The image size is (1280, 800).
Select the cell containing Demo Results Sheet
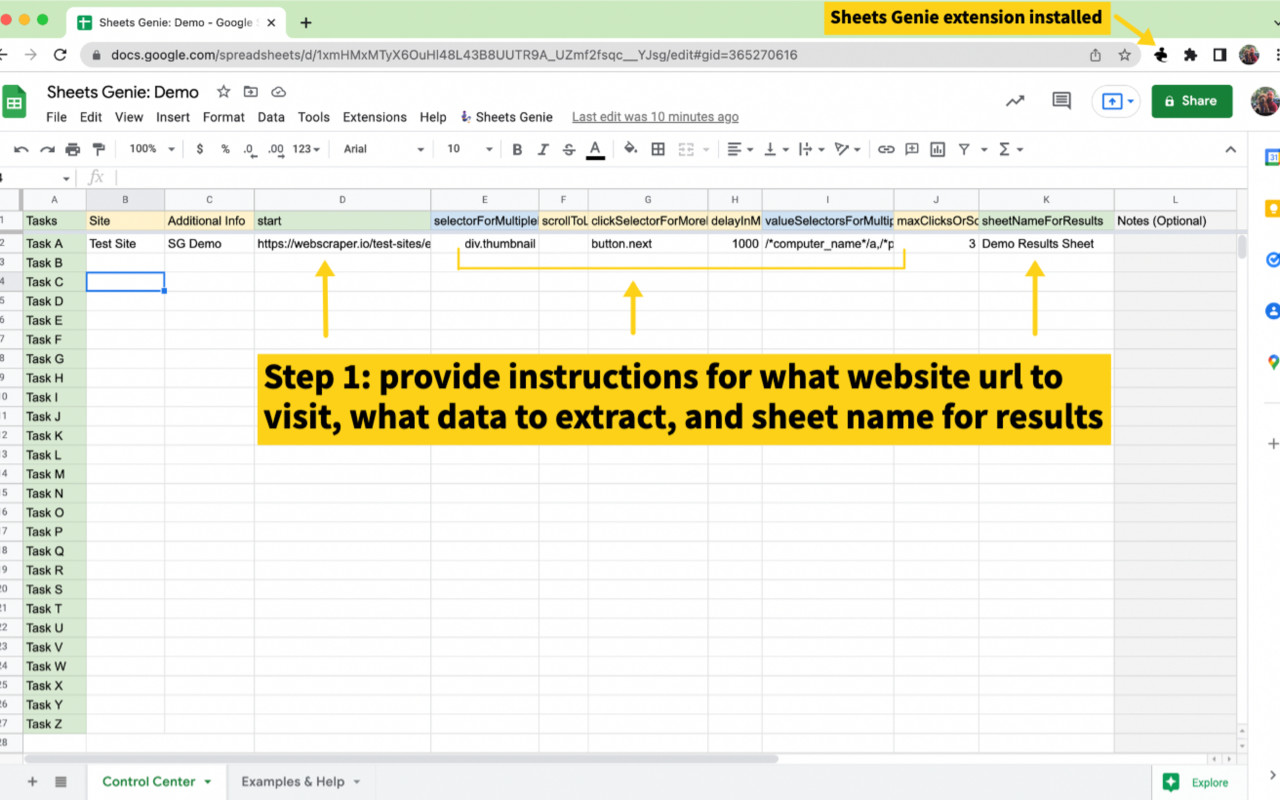tap(1046, 243)
